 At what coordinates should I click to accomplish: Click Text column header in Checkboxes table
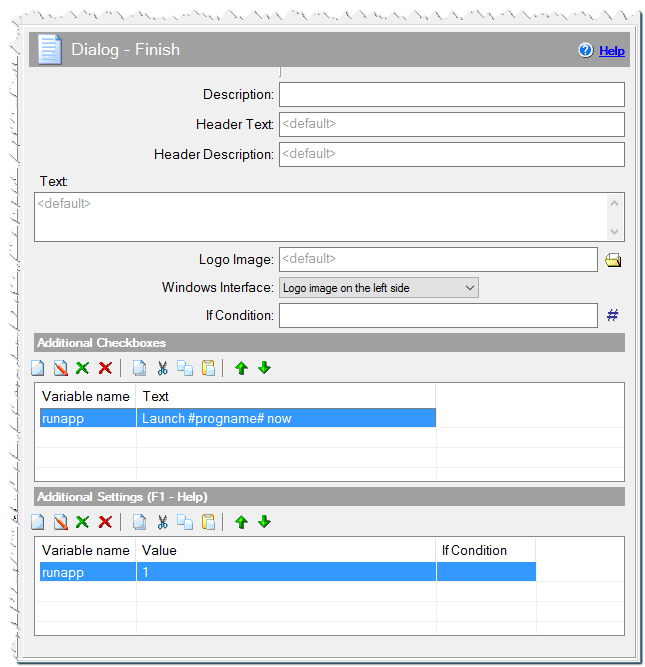286,396
